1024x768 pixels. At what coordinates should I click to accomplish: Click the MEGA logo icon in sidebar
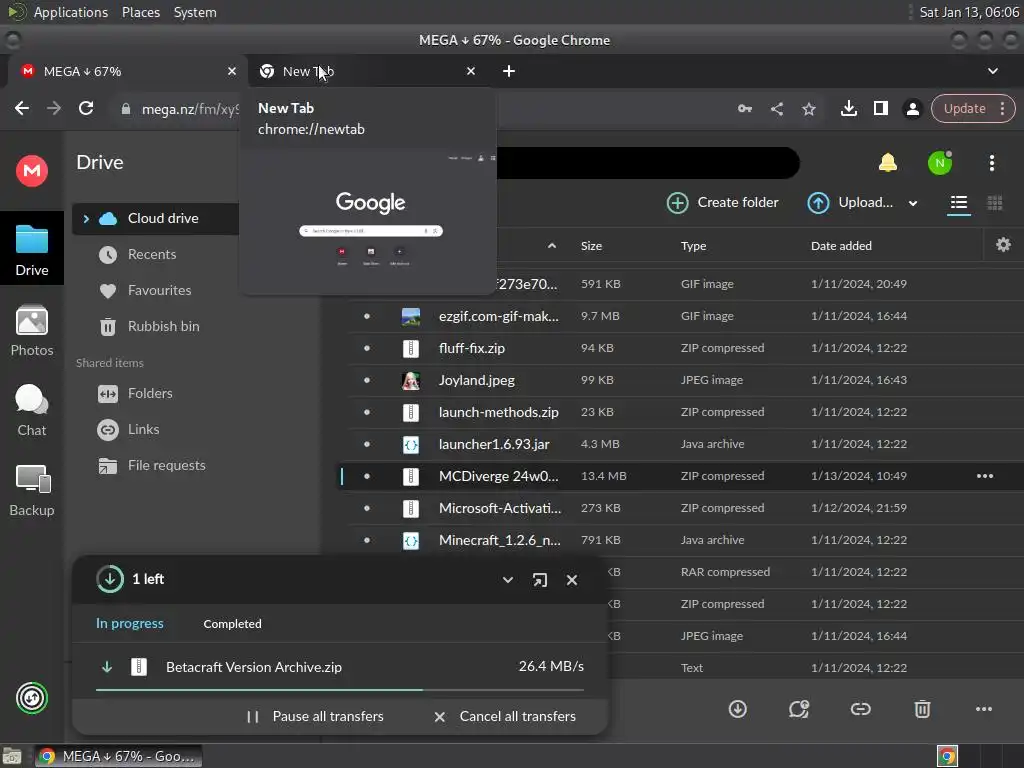click(x=31, y=171)
